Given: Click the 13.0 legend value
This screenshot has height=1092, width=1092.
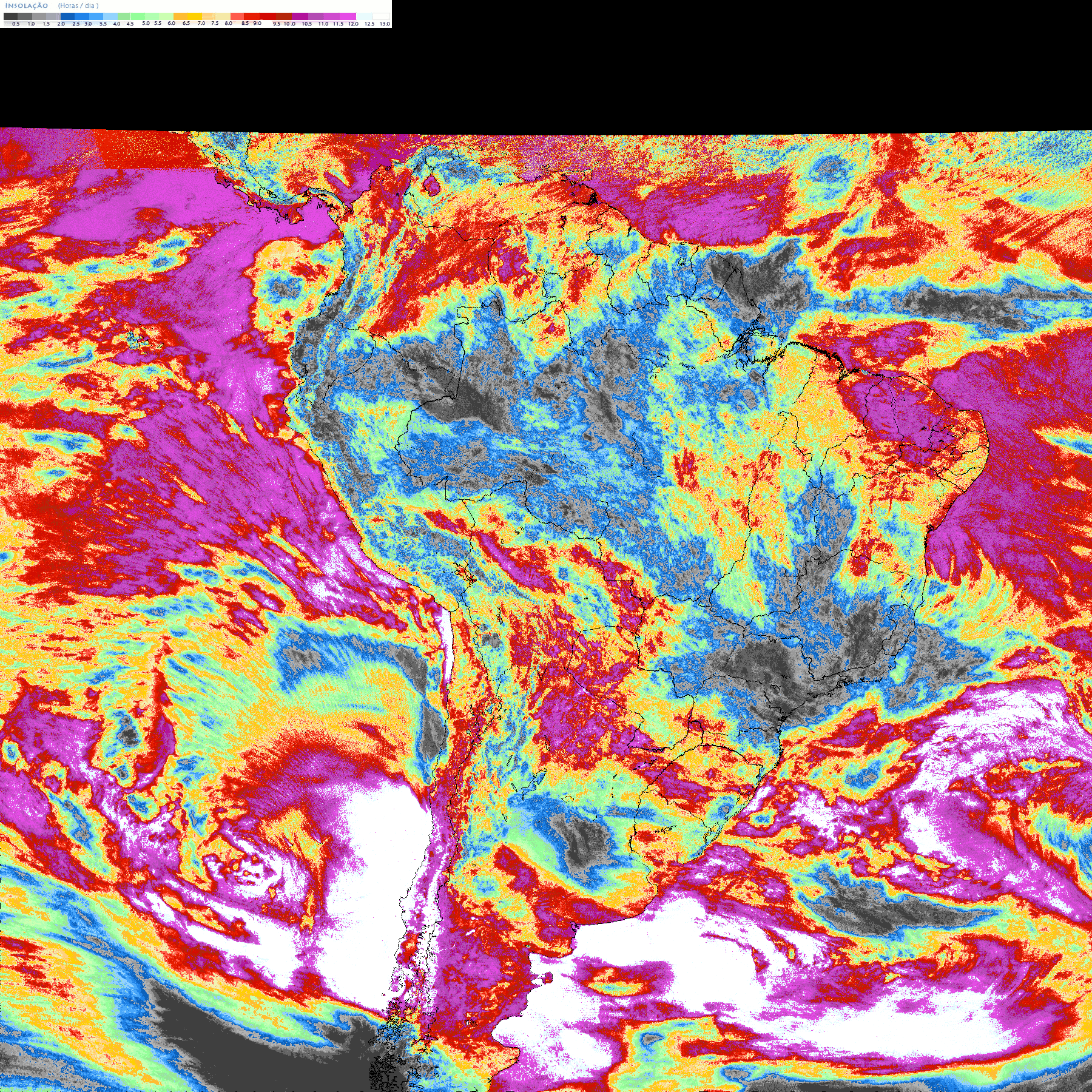Looking at the screenshot, I should coord(385,24).
